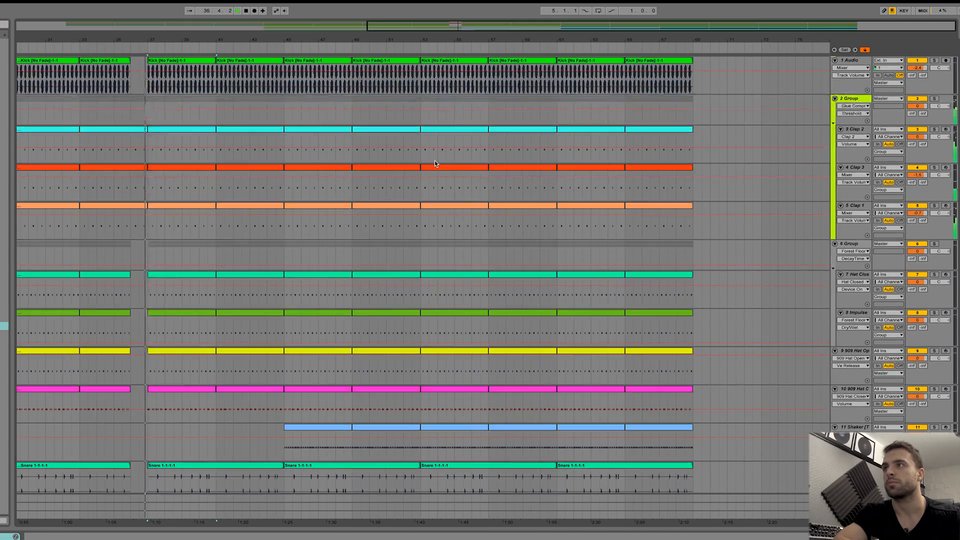
Task: Toggle the Punch-Out switch
Action: [612, 10]
